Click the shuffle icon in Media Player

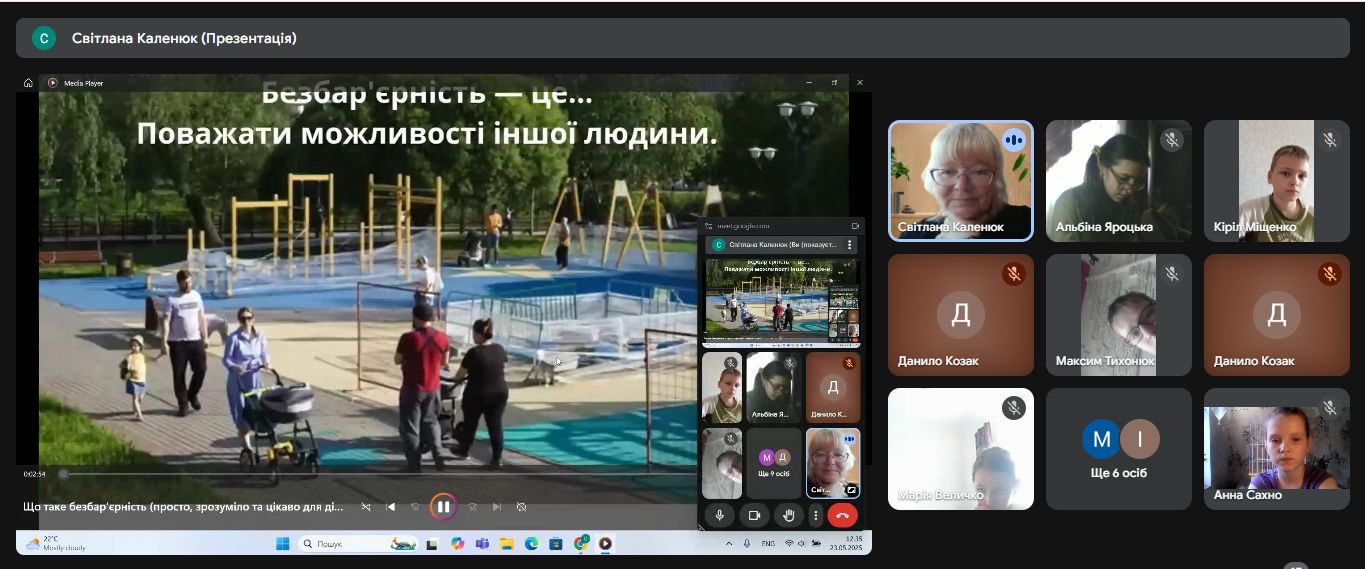coord(366,507)
